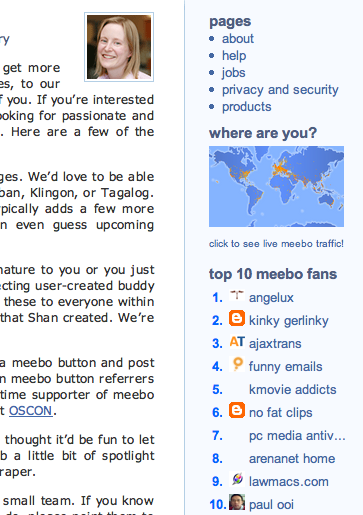Open the pc media antiv... fan link
This screenshot has width=363, height=515.
pyautogui.click(x=297, y=436)
